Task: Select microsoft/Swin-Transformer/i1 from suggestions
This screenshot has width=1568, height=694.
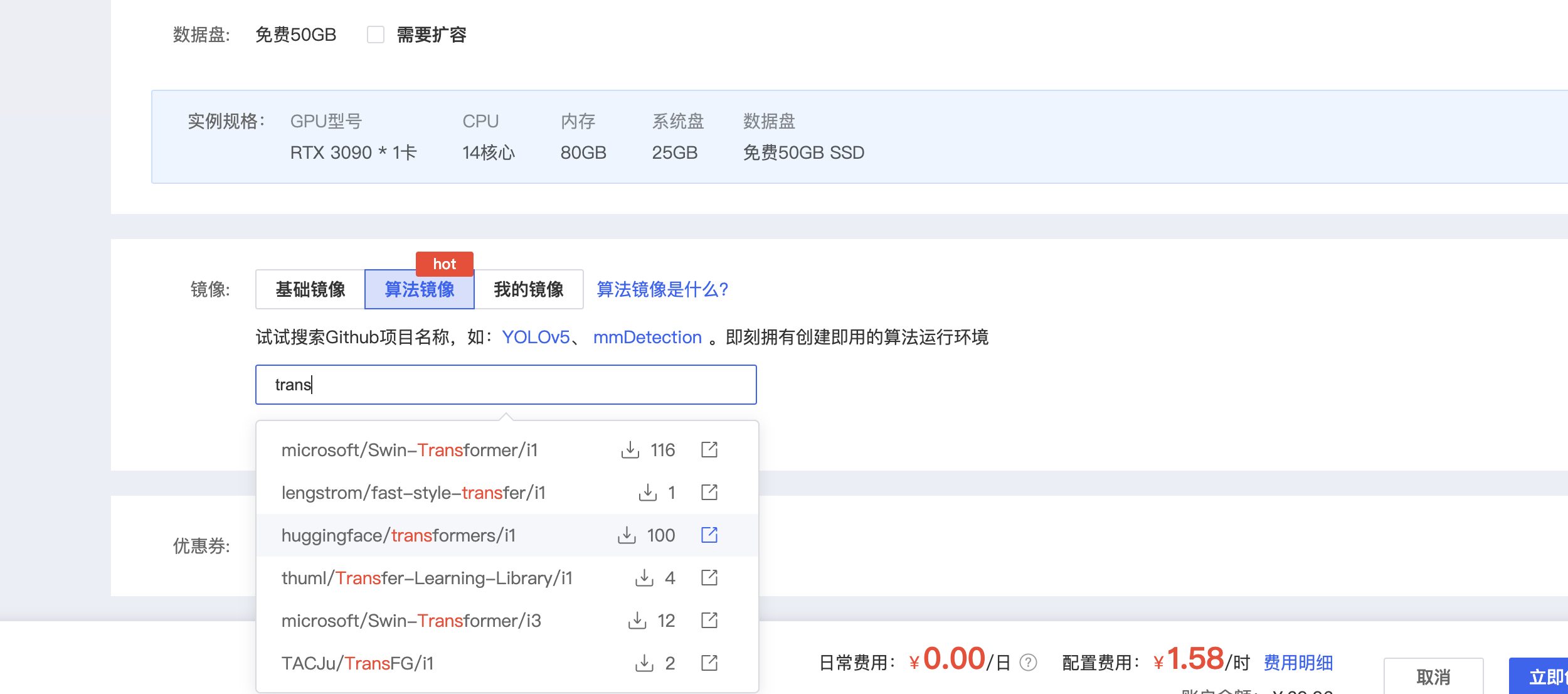Action: click(410, 450)
